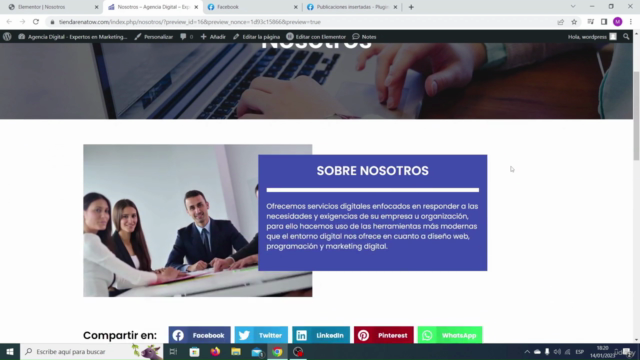This screenshot has height=360, width=640.
Task: Open the tab search dropdown arrow
Action: [573, 7]
